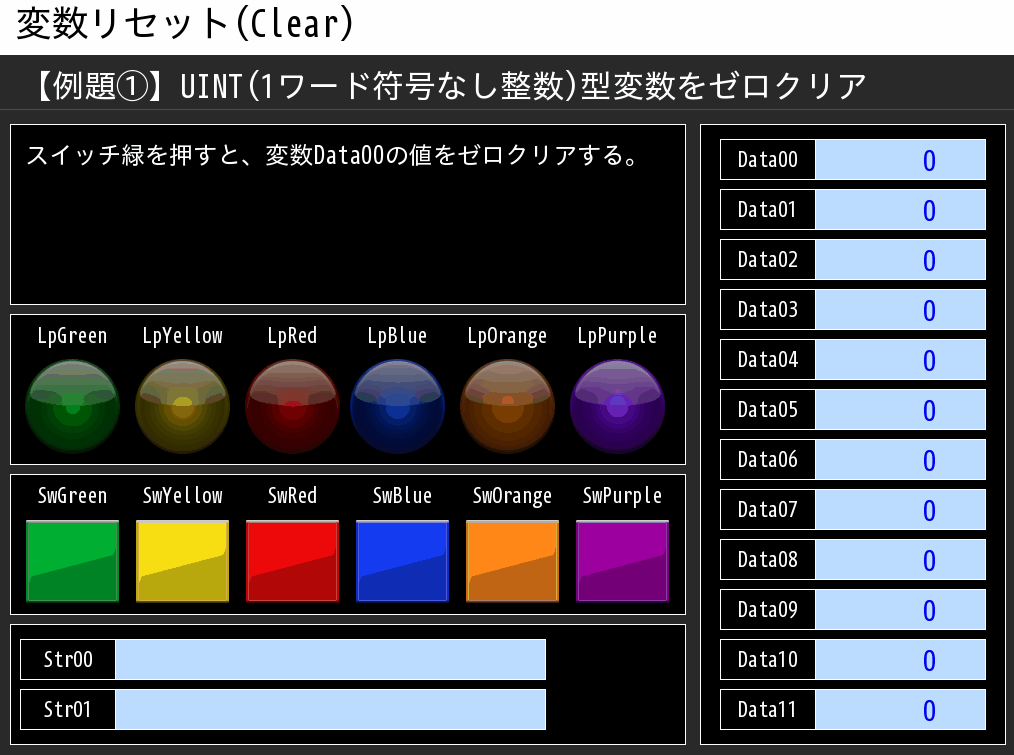The height and width of the screenshot is (755, 1014).
Task: Click the LpPurple label text
Action: pos(618,336)
